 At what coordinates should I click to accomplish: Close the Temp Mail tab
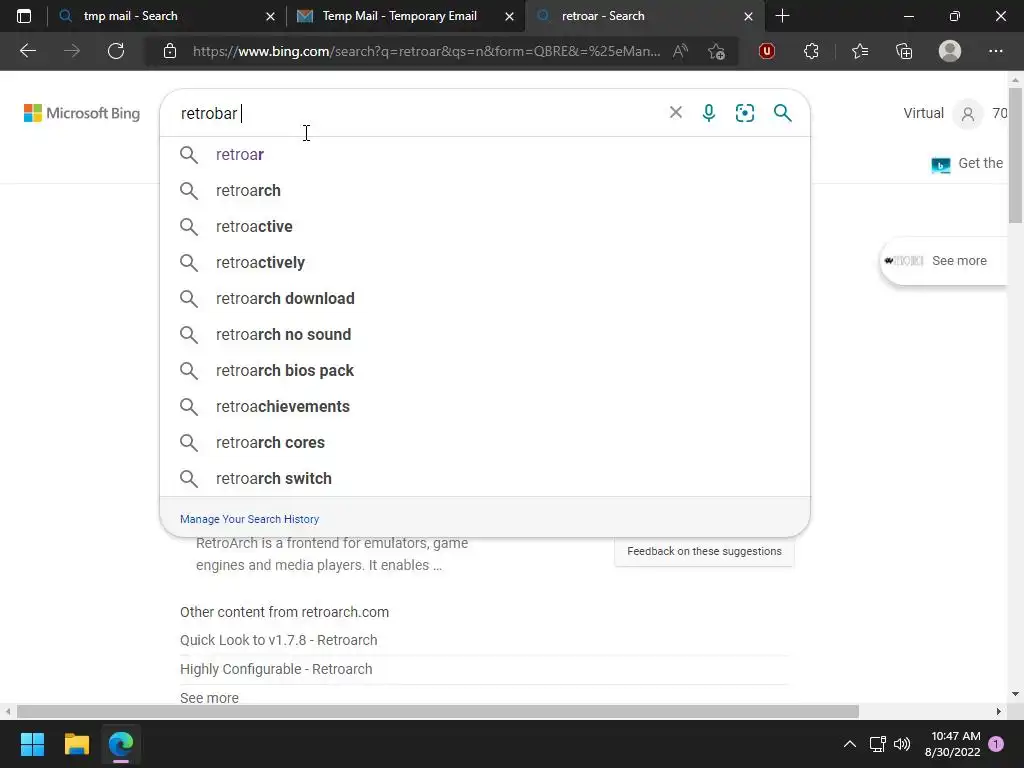point(509,16)
